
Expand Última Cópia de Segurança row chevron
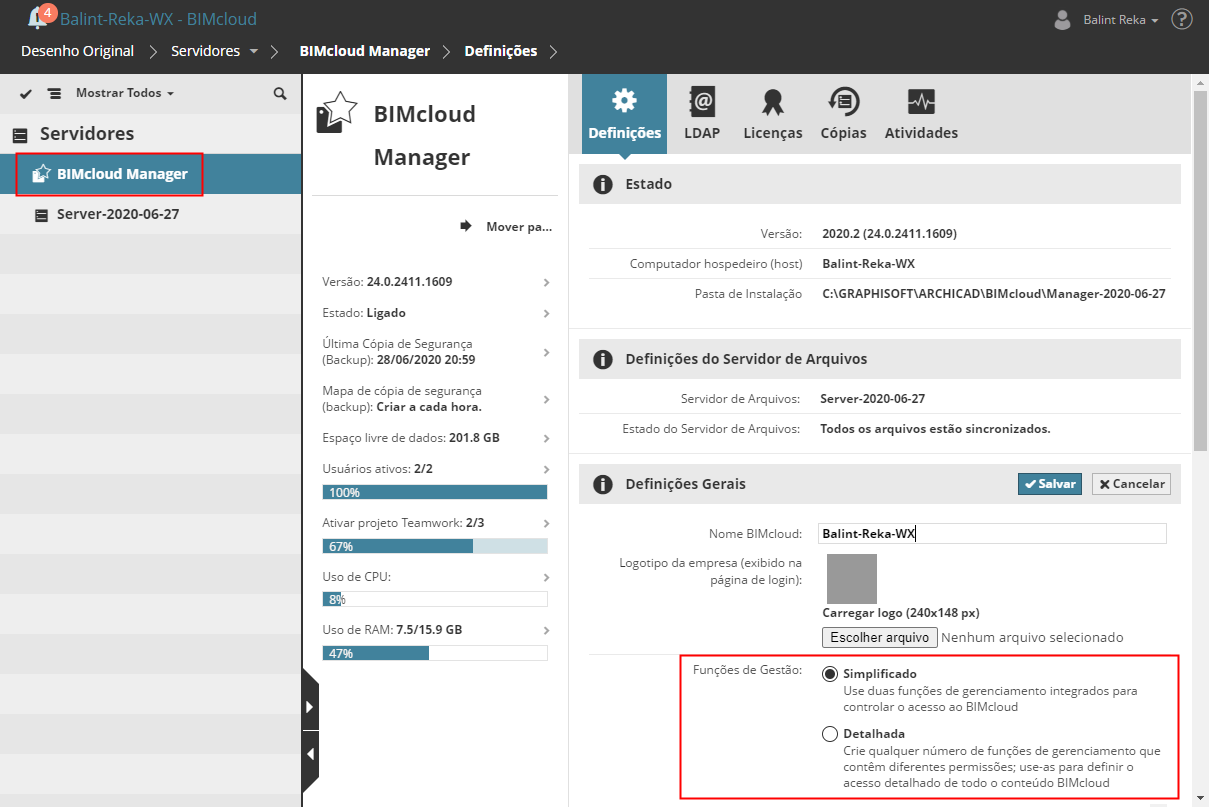(x=546, y=352)
